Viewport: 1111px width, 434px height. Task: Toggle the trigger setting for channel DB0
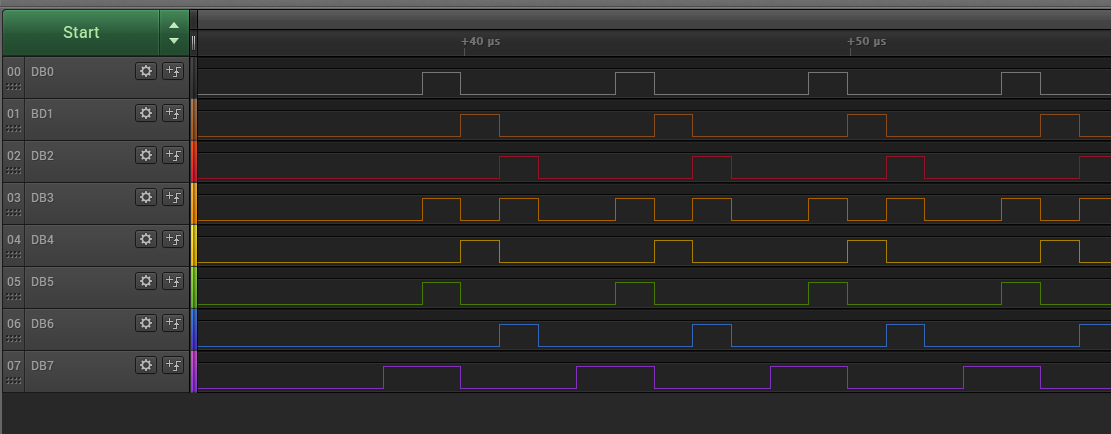[x=173, y=71]
